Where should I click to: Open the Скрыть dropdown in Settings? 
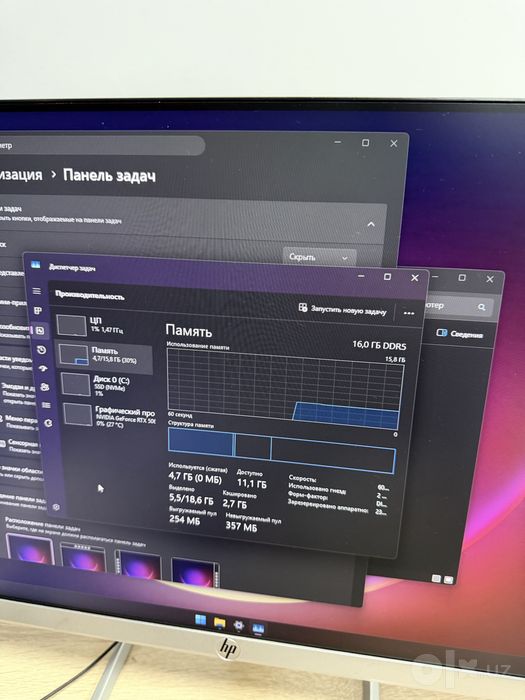[x=319, y=258]
